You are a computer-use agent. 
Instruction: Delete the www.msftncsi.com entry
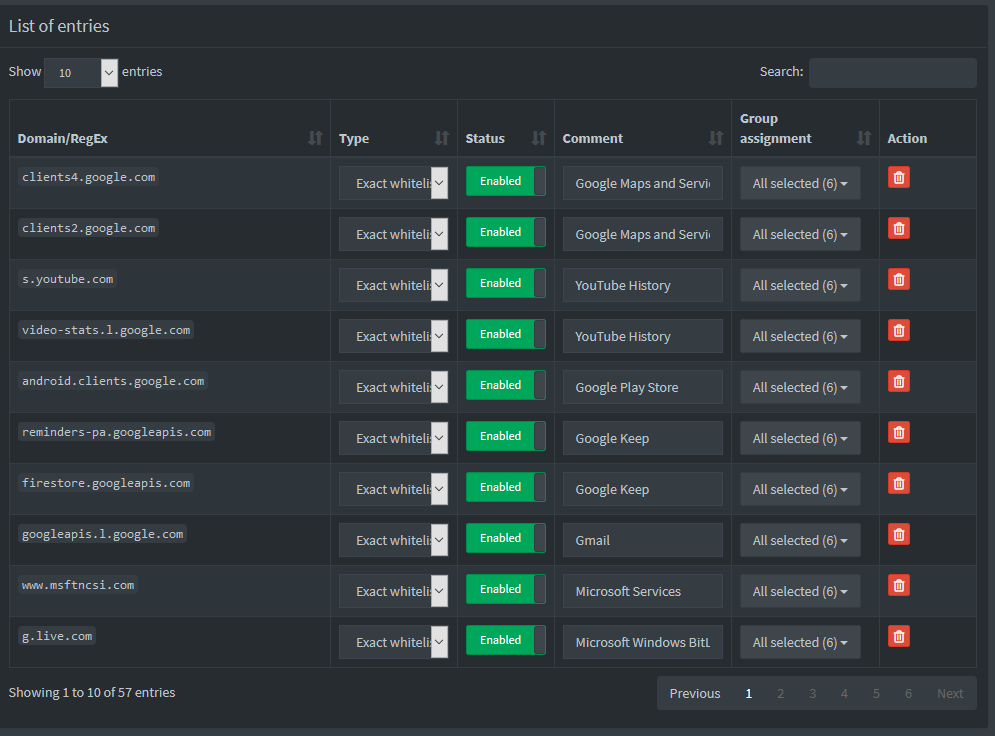(x=899, y=585)
